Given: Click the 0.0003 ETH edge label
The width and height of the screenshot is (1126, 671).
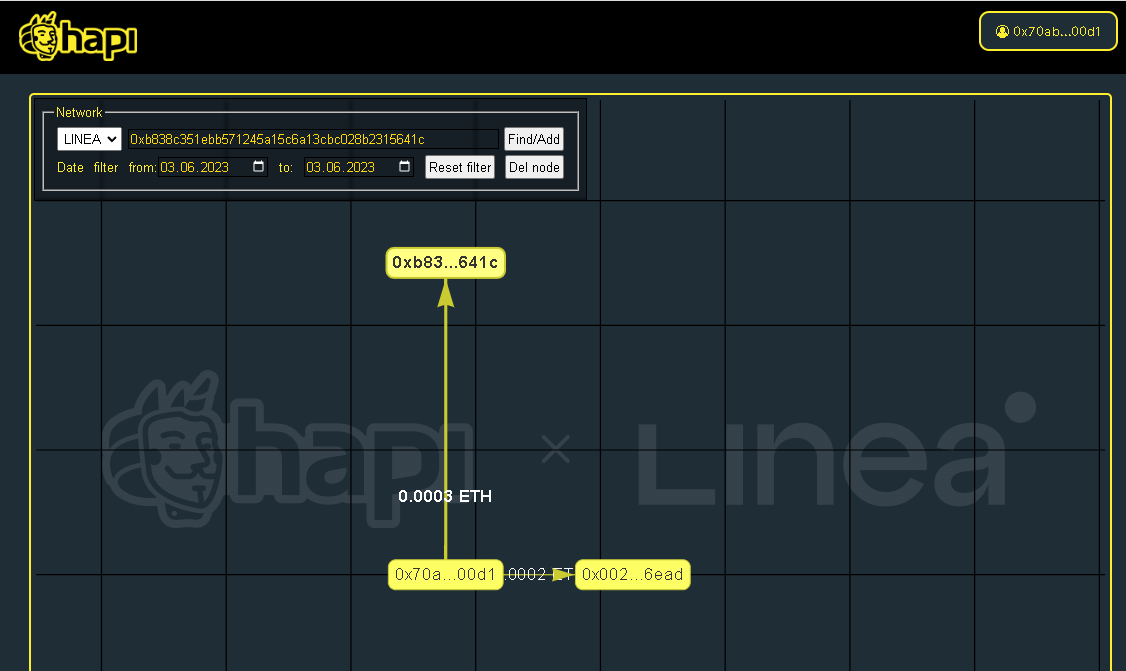Looking at the screenshot, I should [x=445, y=496].
